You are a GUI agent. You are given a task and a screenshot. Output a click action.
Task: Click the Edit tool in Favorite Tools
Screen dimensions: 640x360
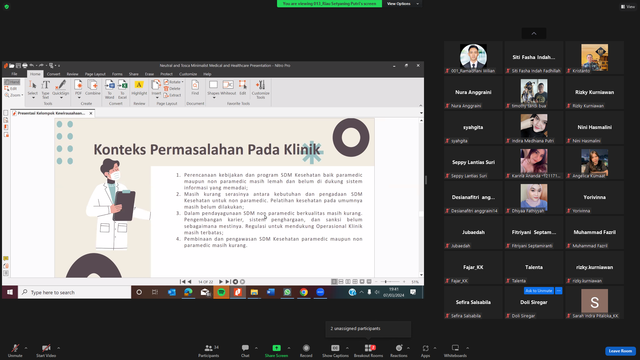243,88
